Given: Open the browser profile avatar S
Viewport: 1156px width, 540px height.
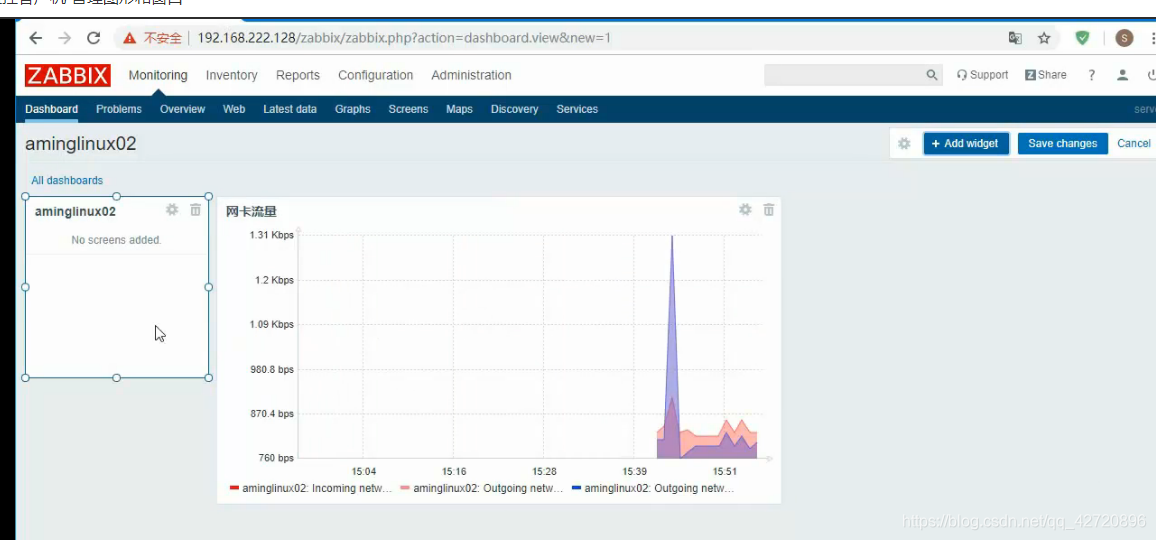Looking at the screenshot, I should click(1124, 38).
